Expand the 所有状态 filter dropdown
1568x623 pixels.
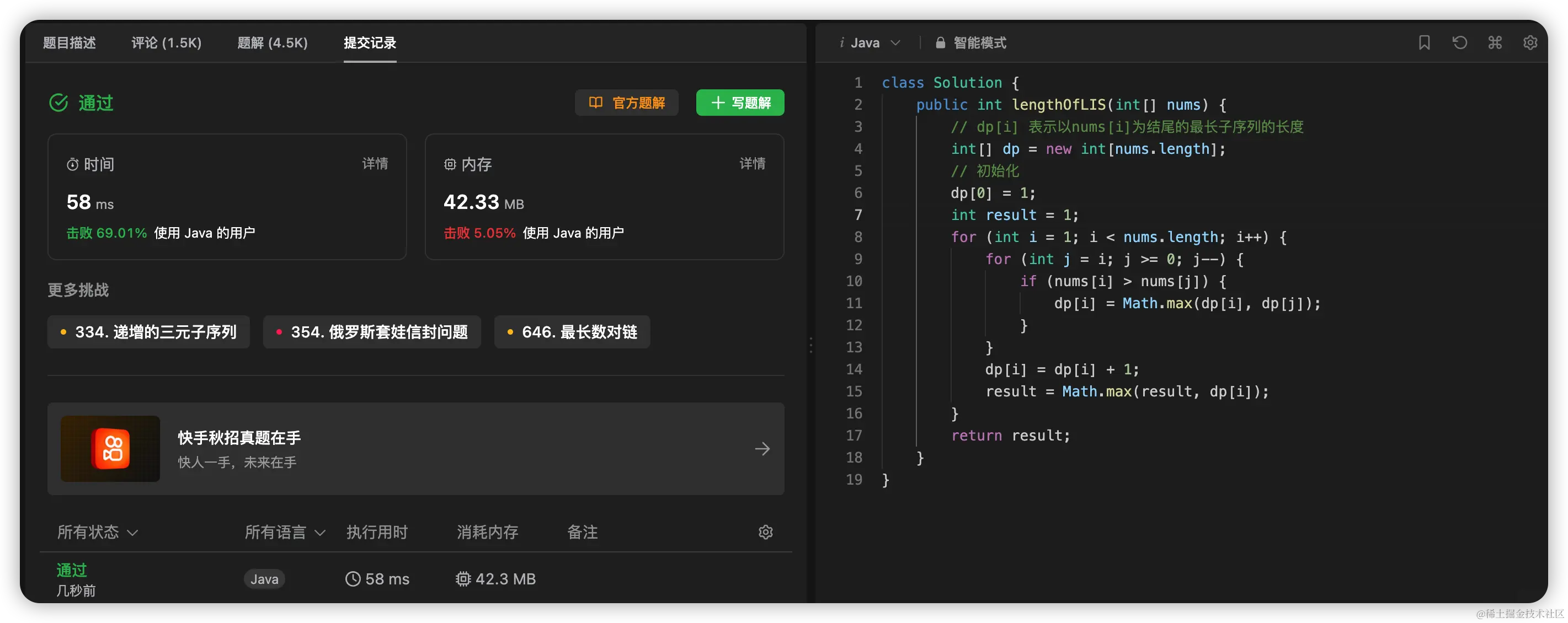coord(98,533)
